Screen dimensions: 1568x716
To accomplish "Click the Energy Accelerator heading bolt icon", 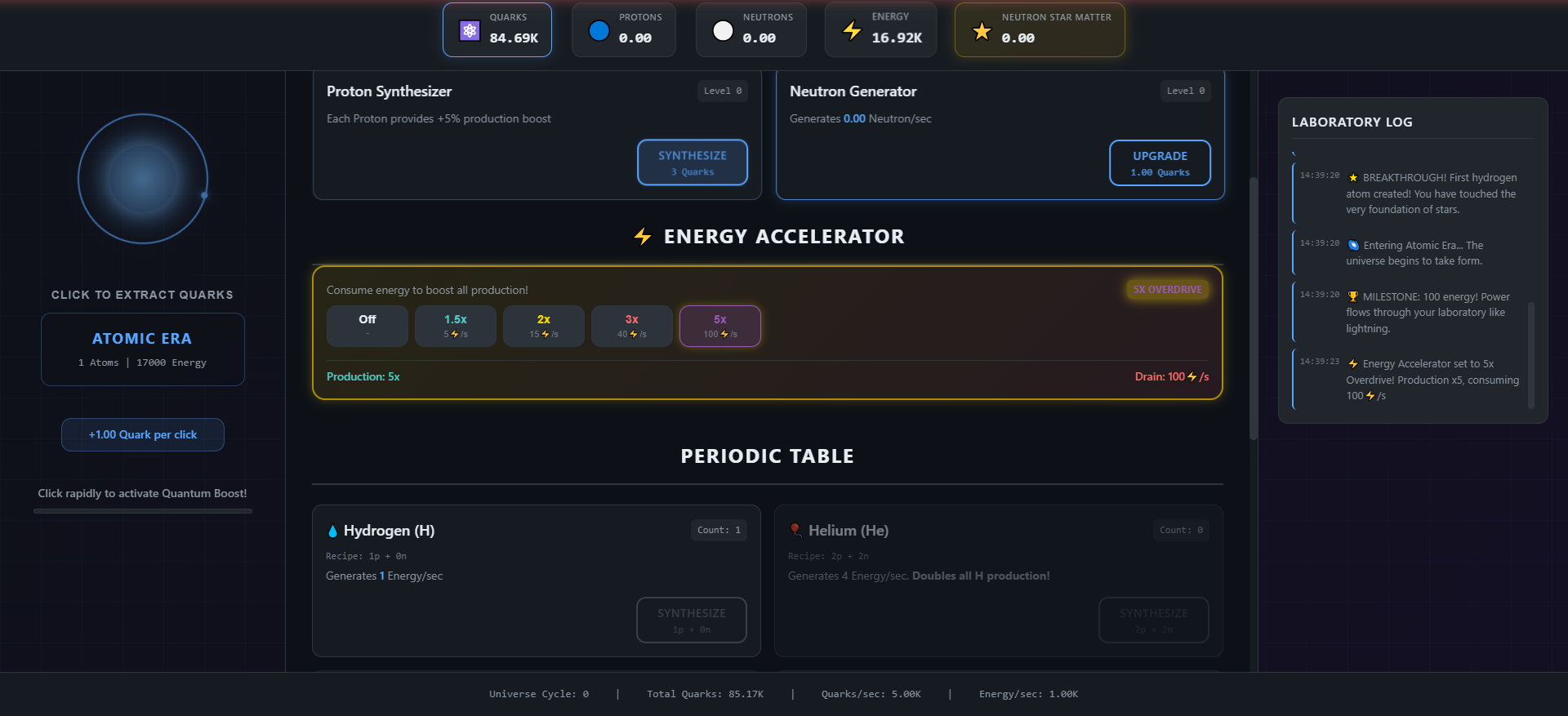I will pyautogui.click(x=643, y=237).
